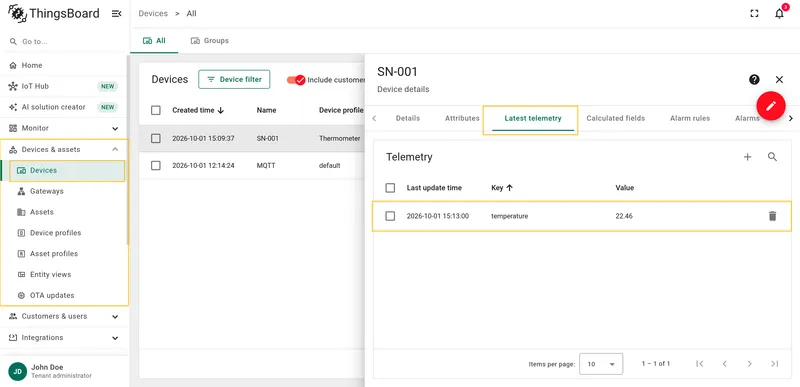The height and width of the screenshot is (387, 800).
Task: Switch to the Alarm rules tab
Action: point(690,118)
